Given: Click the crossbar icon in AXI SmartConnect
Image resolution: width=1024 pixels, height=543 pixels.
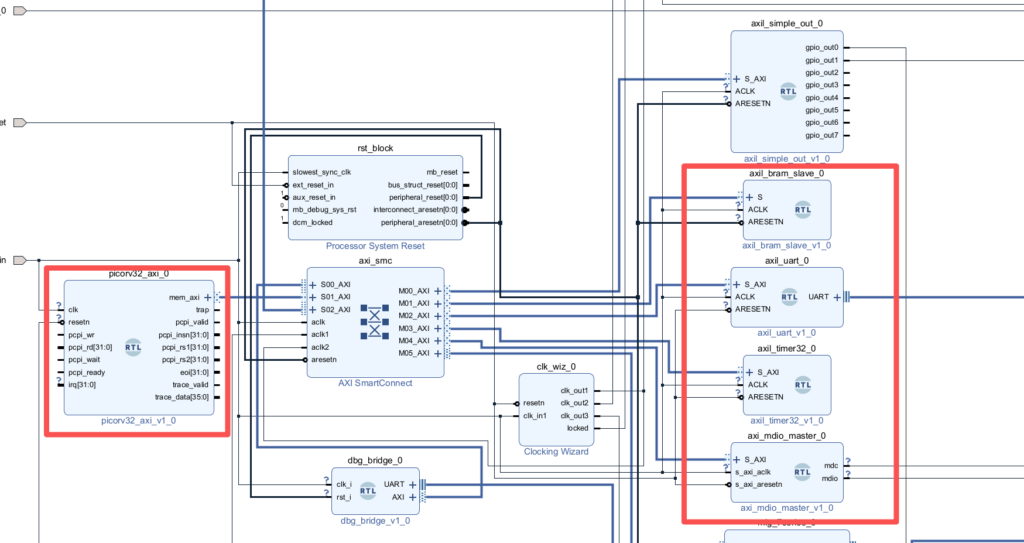Looking at the screenshot, I should (374, 322).
